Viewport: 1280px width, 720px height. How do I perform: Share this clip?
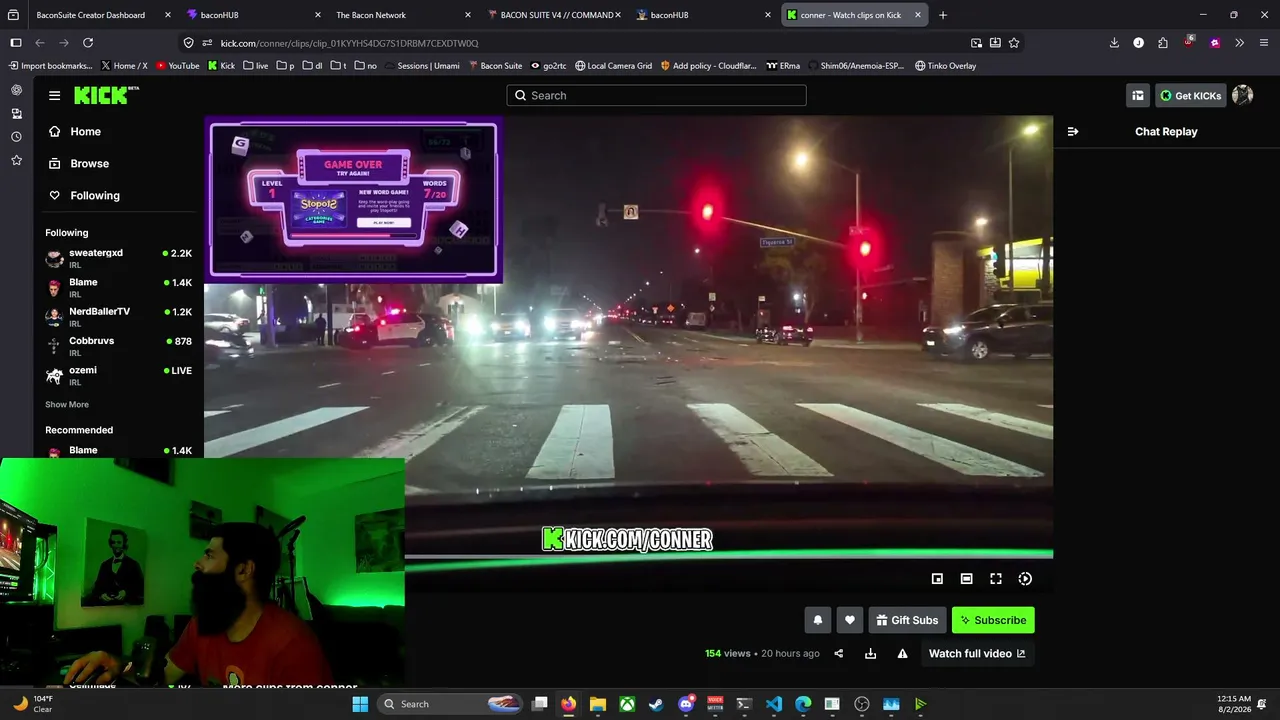coord(839,653)
